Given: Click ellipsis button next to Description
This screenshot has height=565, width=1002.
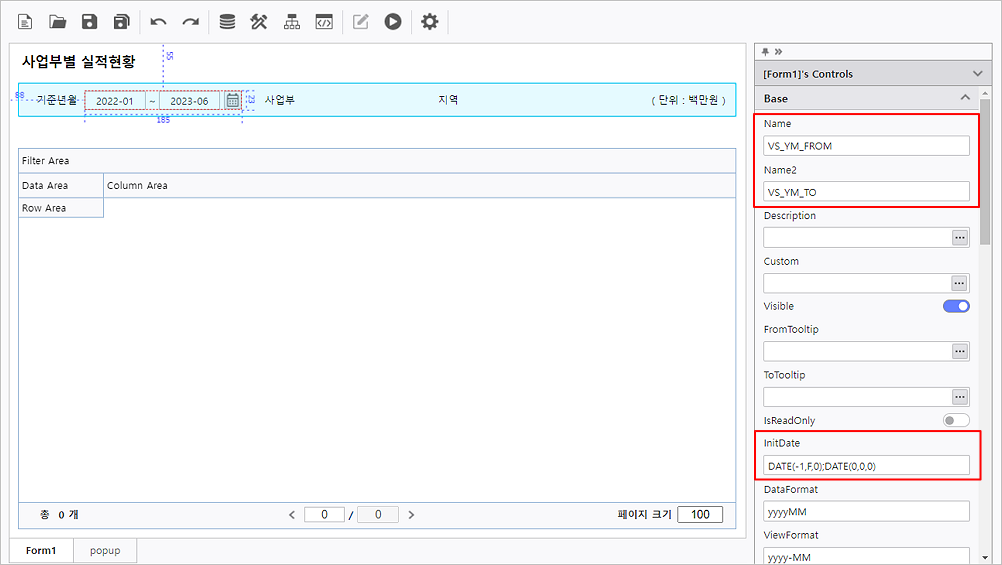Looking at the screenshot, I should click(960, 238).
